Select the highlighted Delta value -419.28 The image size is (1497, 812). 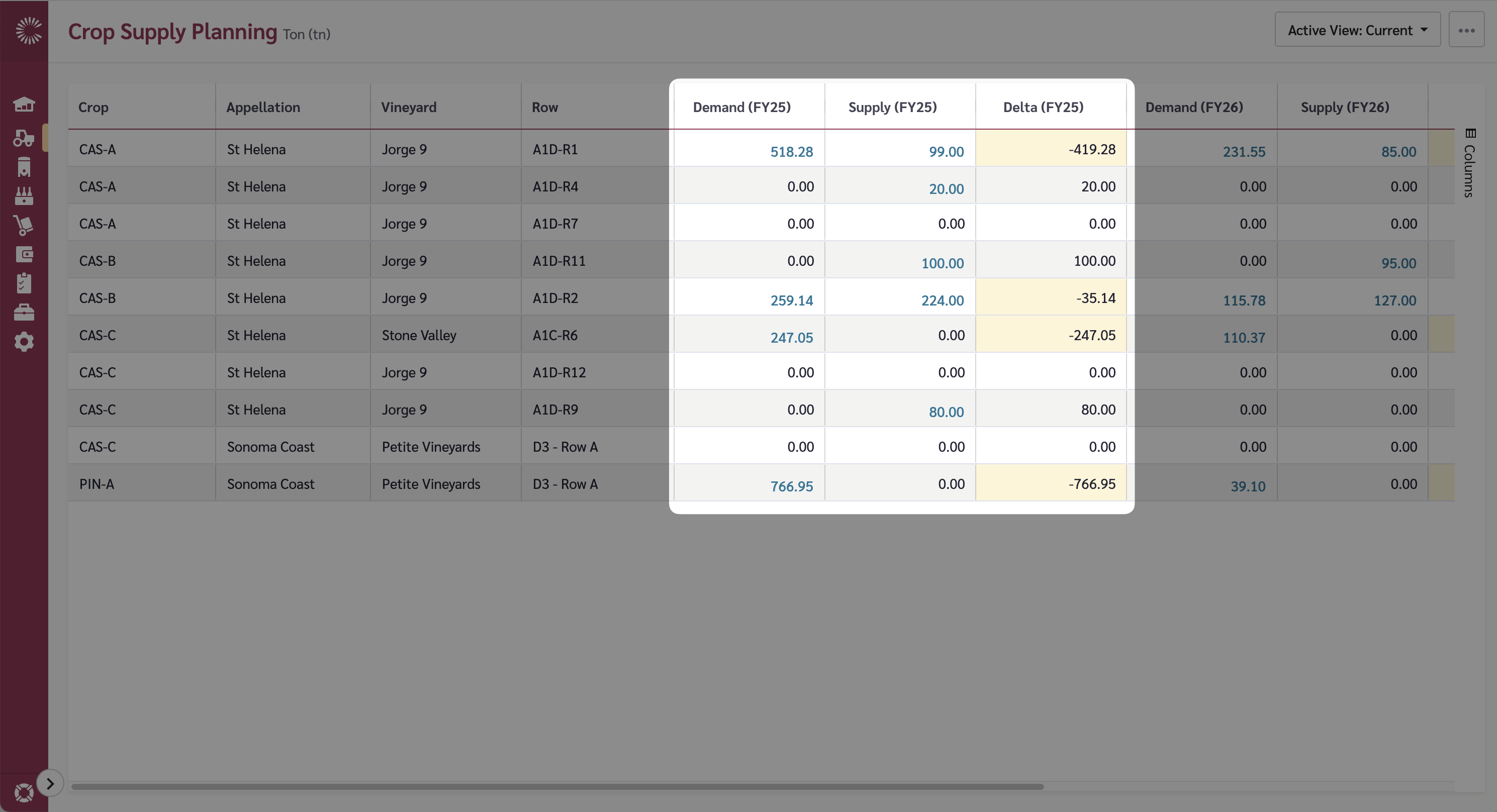coord(1092,149)
